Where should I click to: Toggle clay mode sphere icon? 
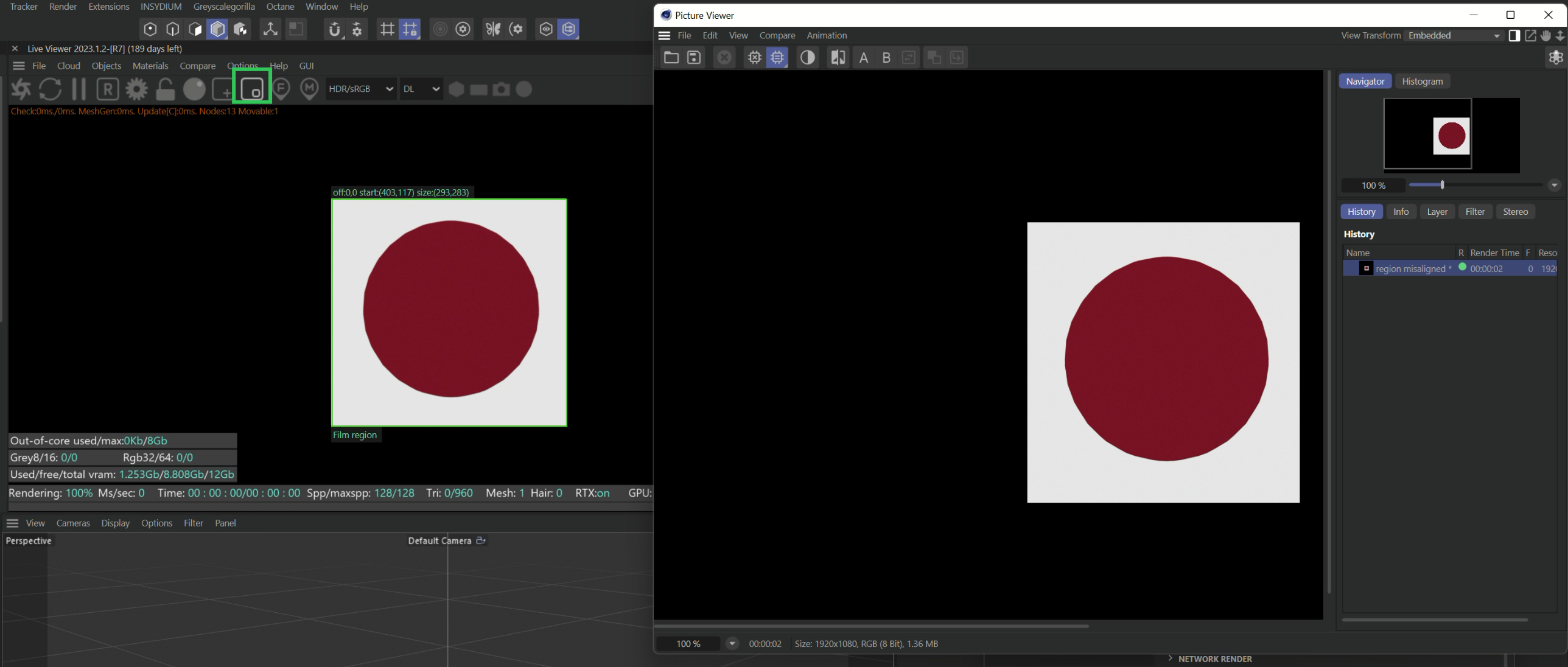click(194, 89)
